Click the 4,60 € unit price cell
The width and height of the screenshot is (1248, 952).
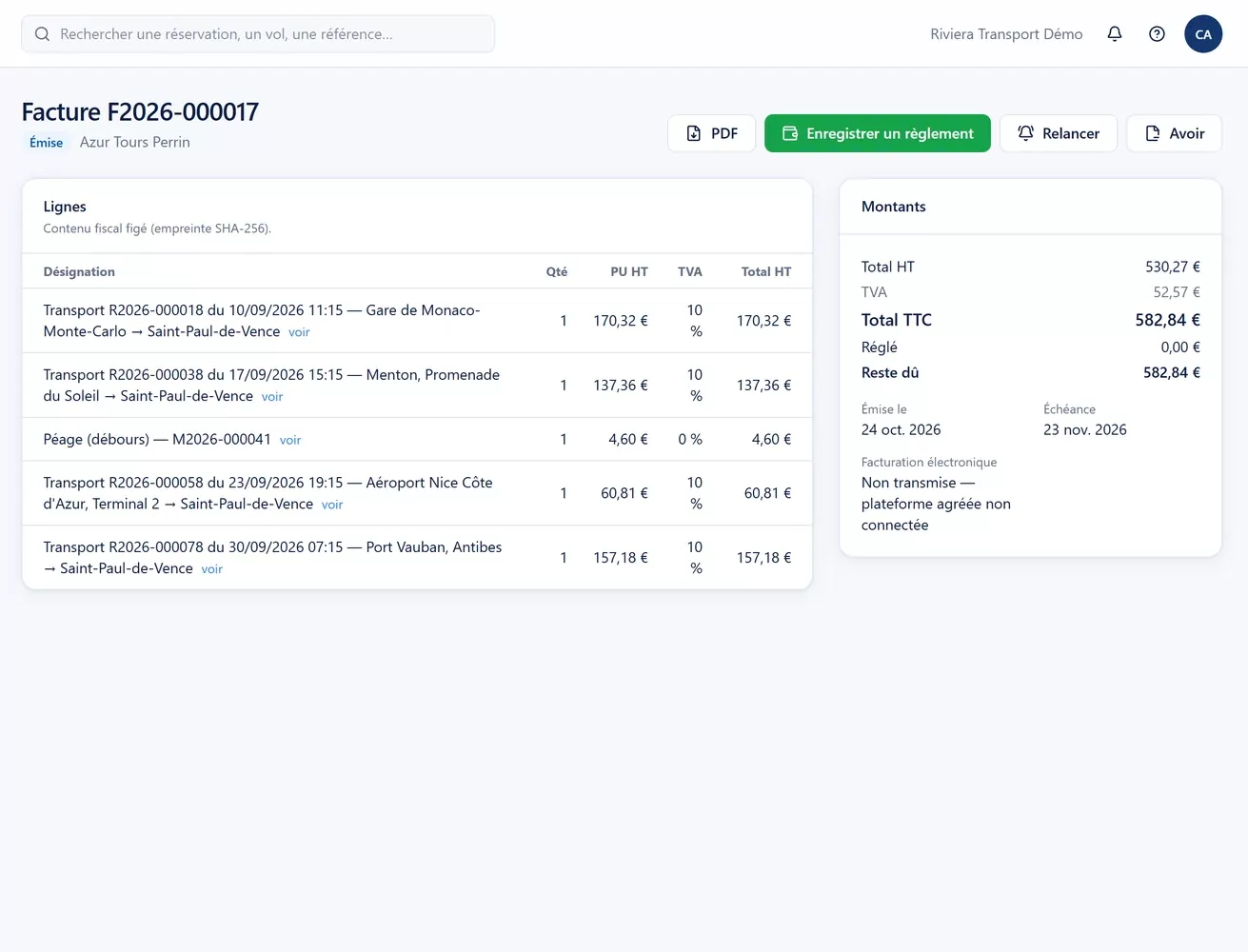[628, 440]
